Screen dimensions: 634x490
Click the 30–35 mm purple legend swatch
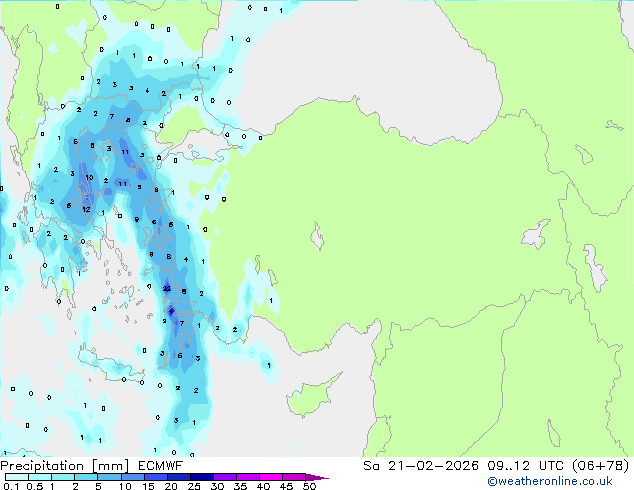point(225,477)
